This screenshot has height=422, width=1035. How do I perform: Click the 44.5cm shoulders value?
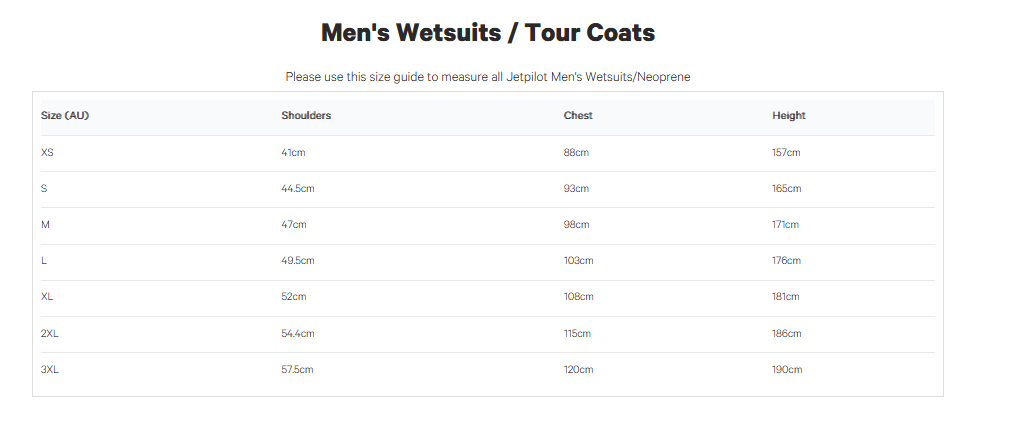[x=298, y=189]
